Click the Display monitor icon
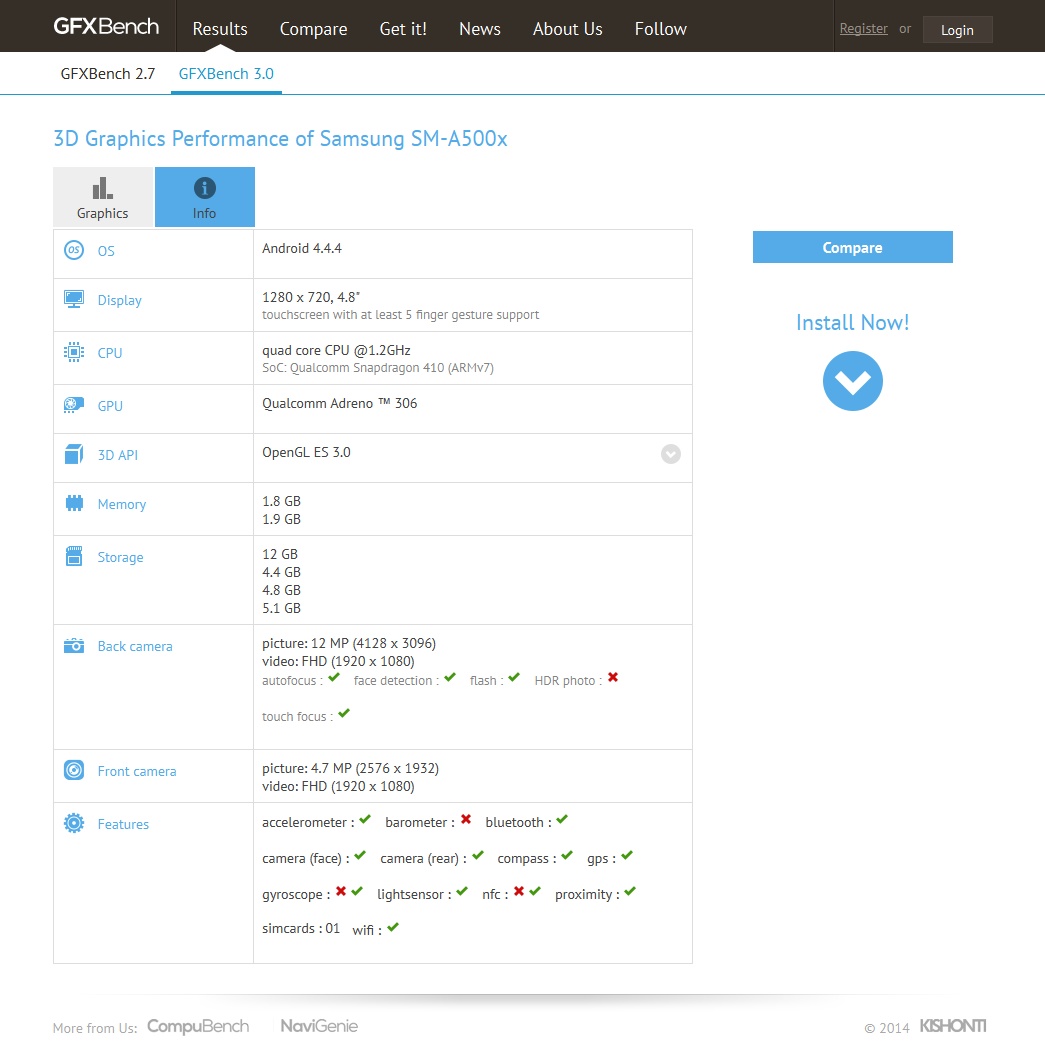Viewport: 1045px width, 1048px height. (x=73, y=299)
